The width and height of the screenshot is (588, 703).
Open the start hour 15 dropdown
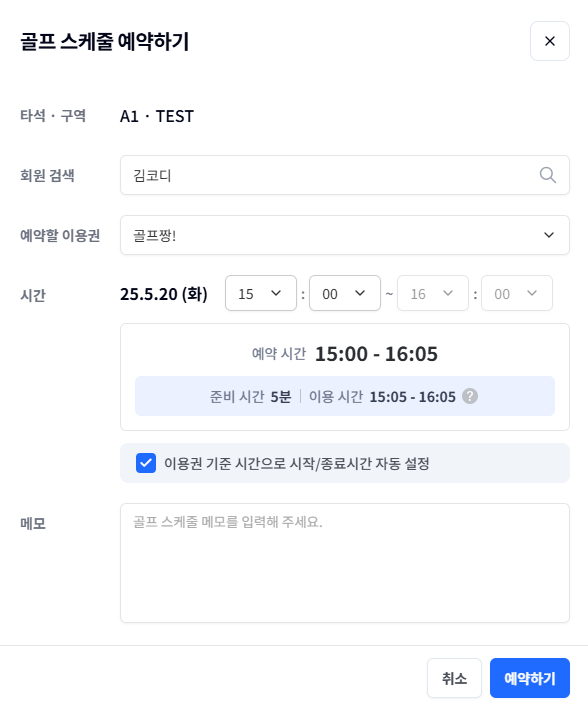261,293
